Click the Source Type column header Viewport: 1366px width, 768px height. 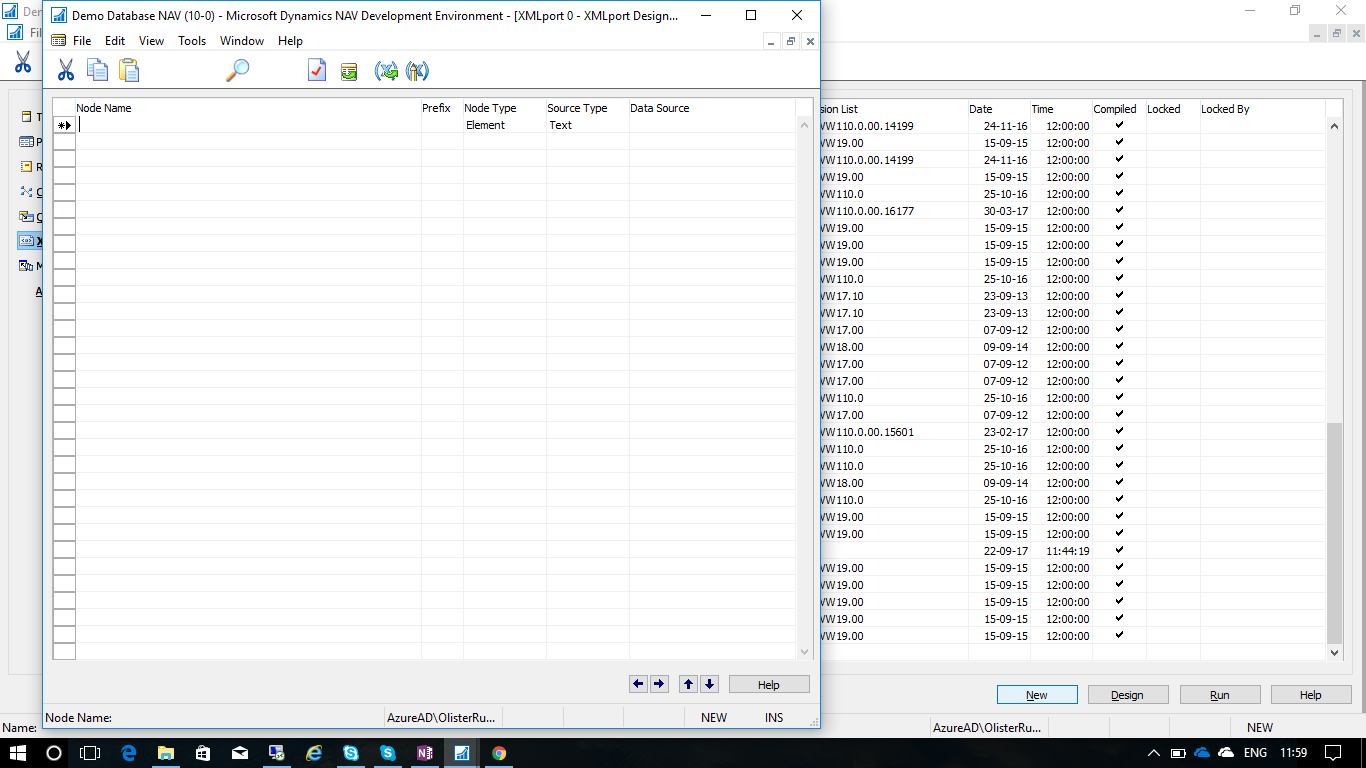click(587, 108)
